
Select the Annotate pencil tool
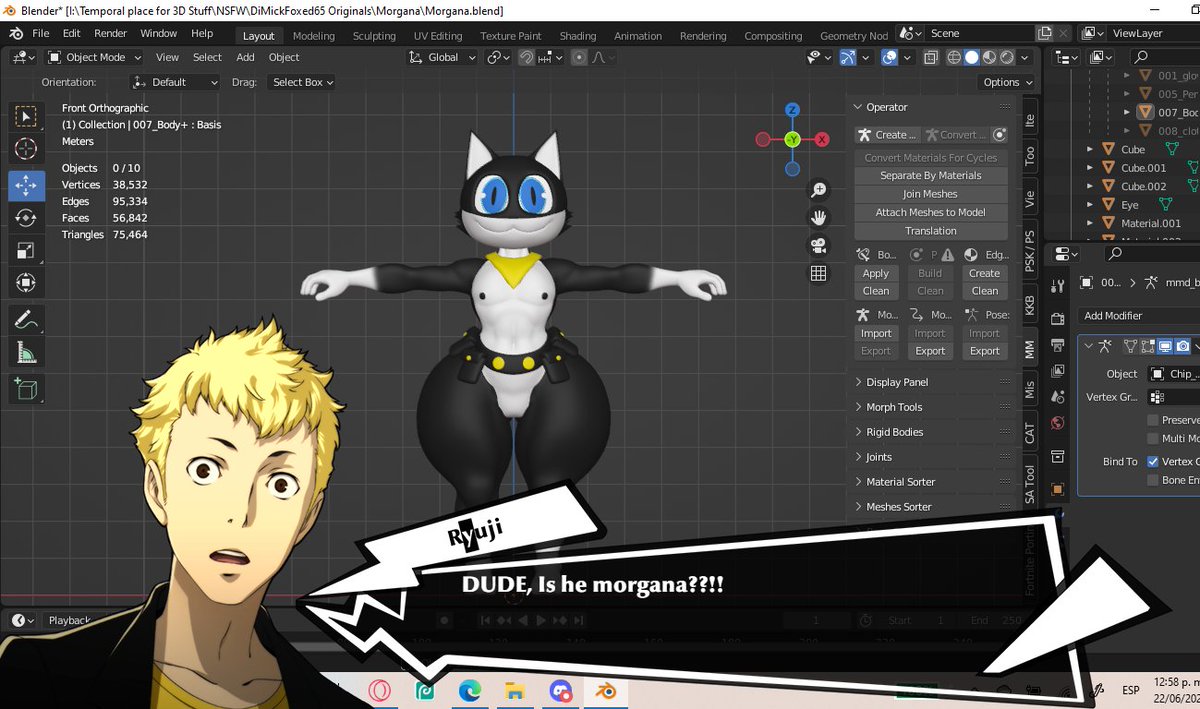[27, 320]
